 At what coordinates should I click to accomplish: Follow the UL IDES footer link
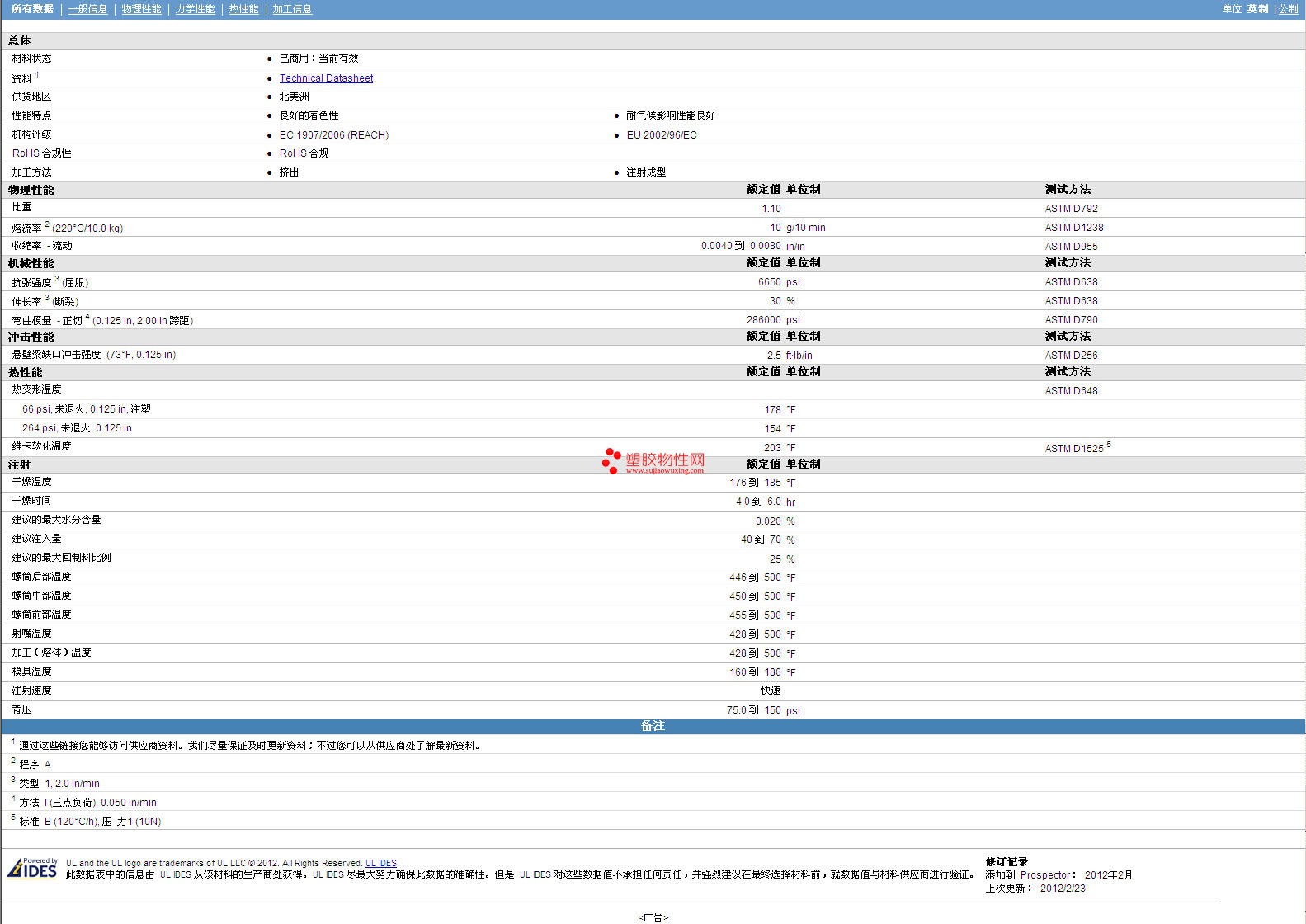click(x=381, y=863)
